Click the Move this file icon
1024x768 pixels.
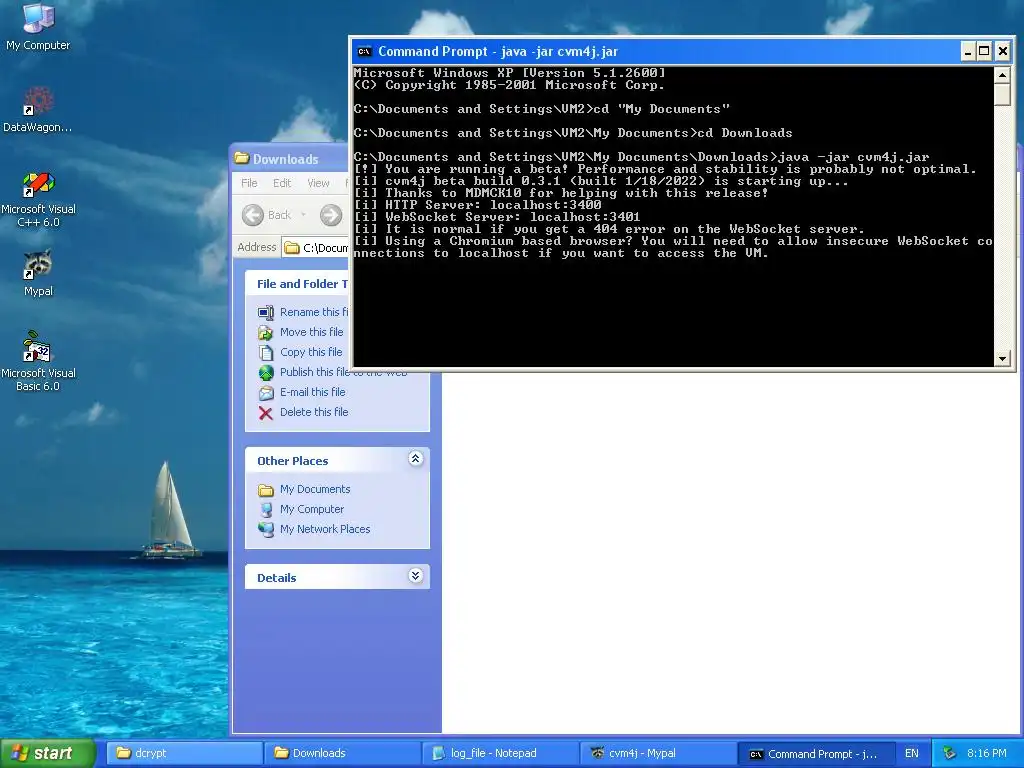[266, 332]
